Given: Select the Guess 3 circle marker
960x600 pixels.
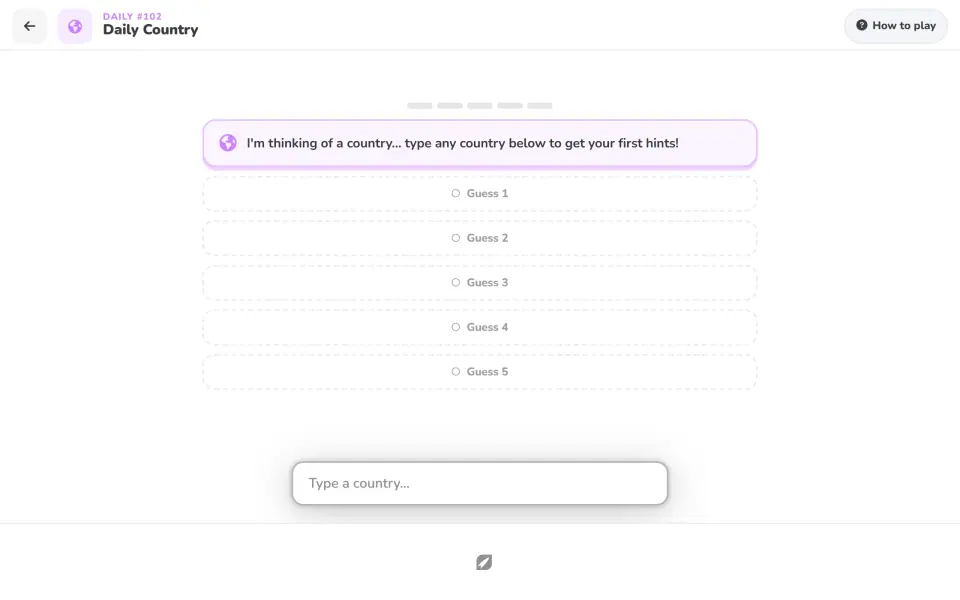Looking at the screenshot, I should tap(456, 282).
